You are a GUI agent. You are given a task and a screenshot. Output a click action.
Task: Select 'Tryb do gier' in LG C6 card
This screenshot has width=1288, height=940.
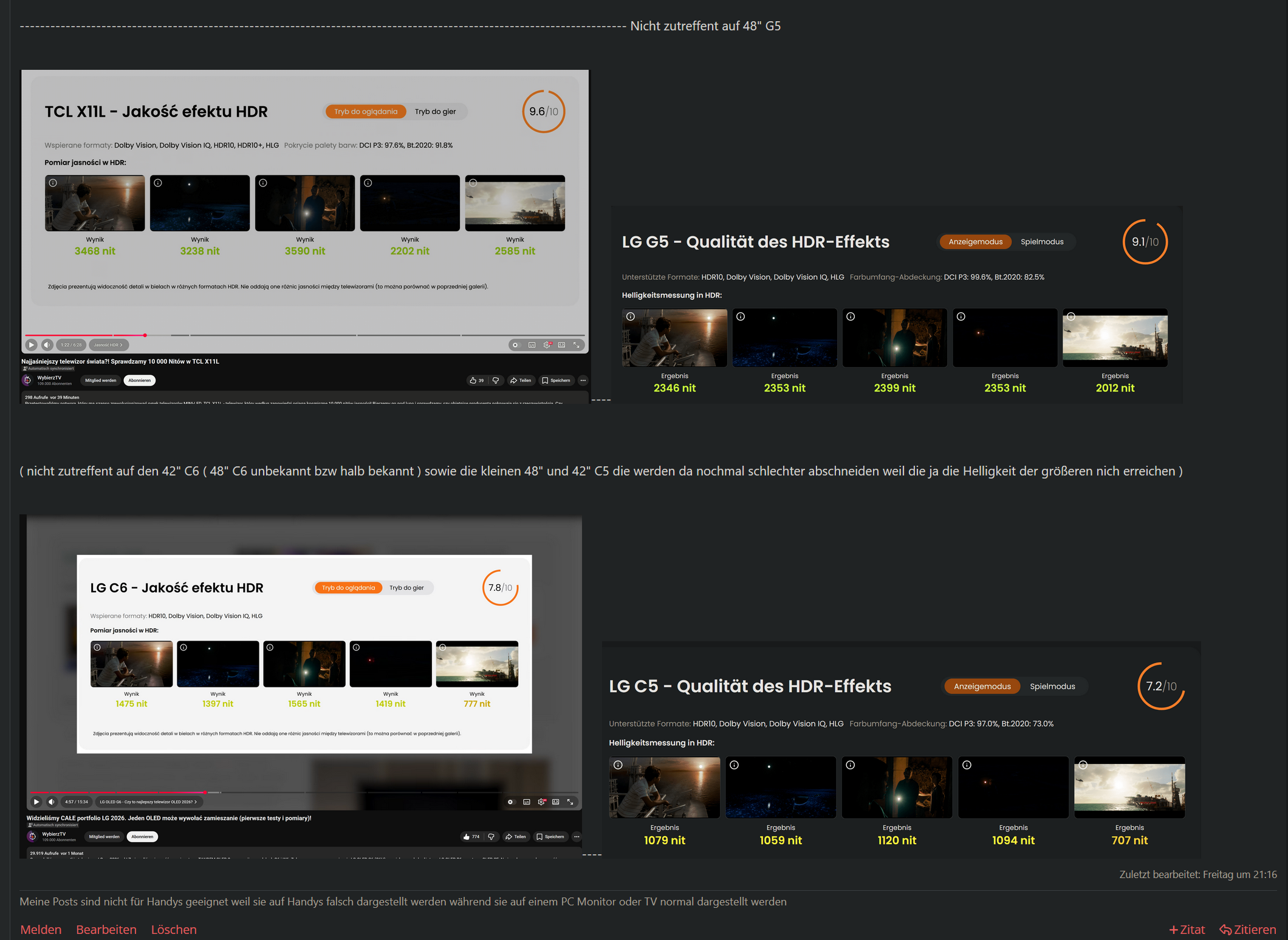[406, 588]
